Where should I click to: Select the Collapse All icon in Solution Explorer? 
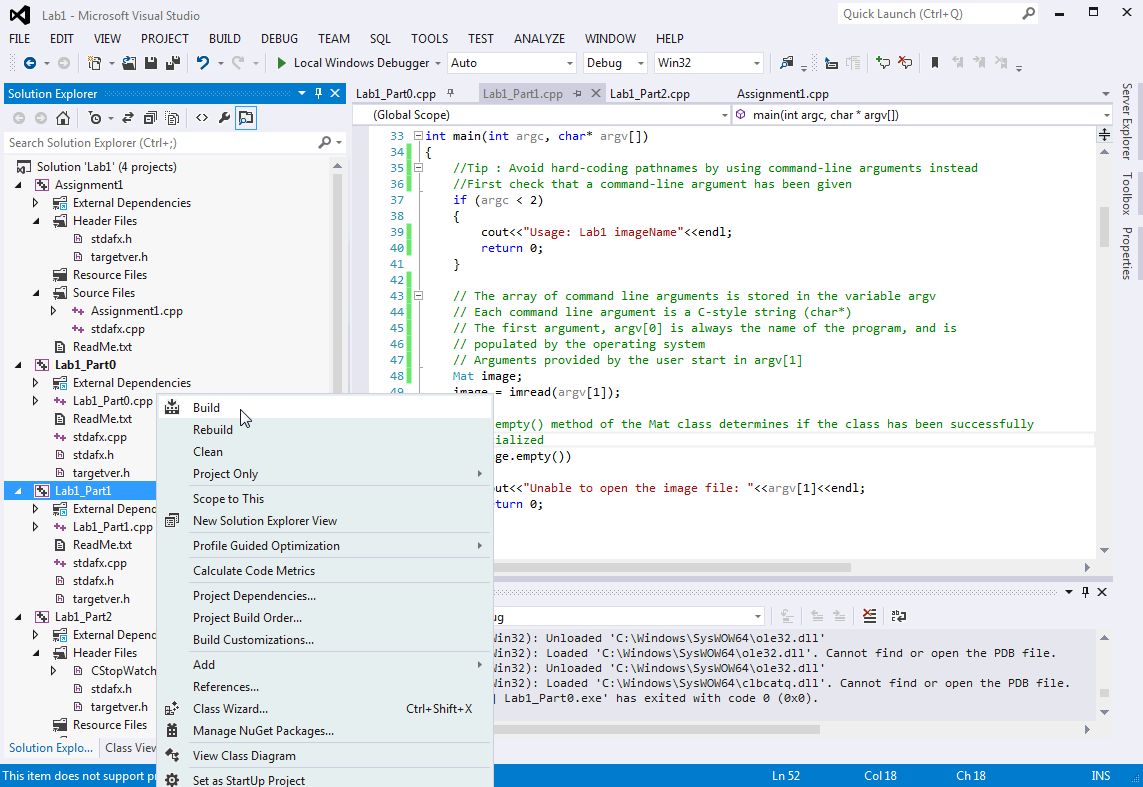point(150,118)
